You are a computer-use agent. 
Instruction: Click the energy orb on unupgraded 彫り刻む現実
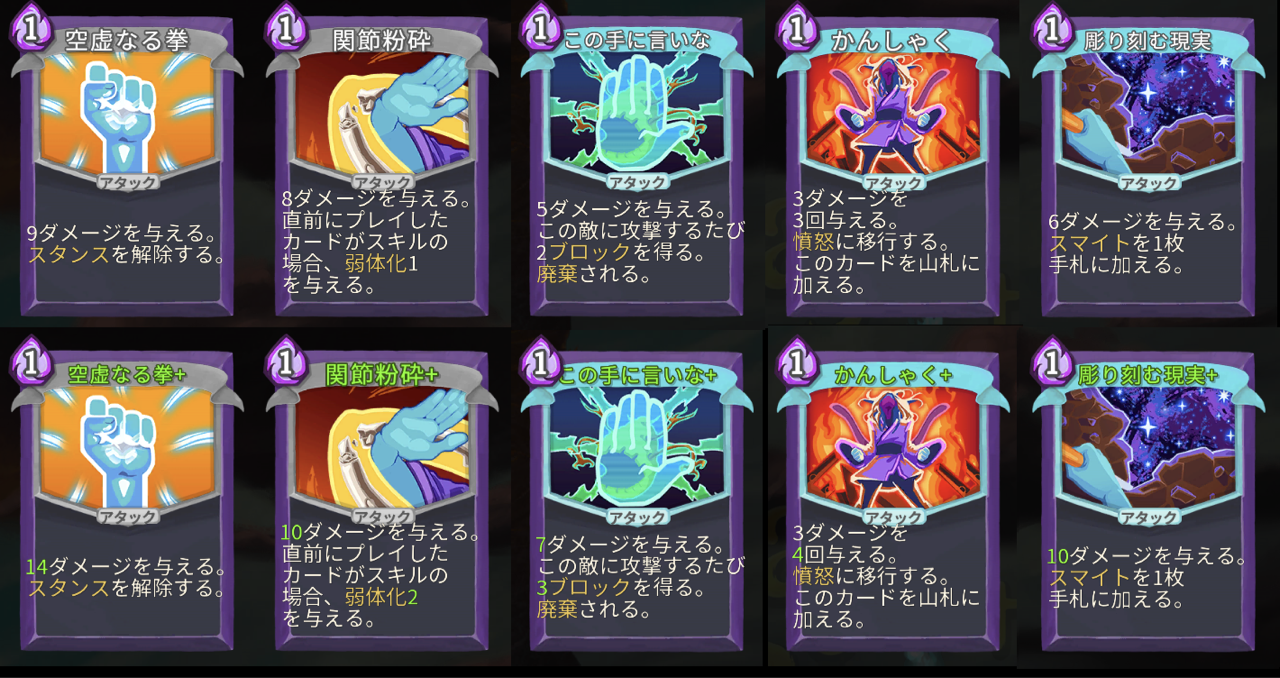click(1053, 27)
